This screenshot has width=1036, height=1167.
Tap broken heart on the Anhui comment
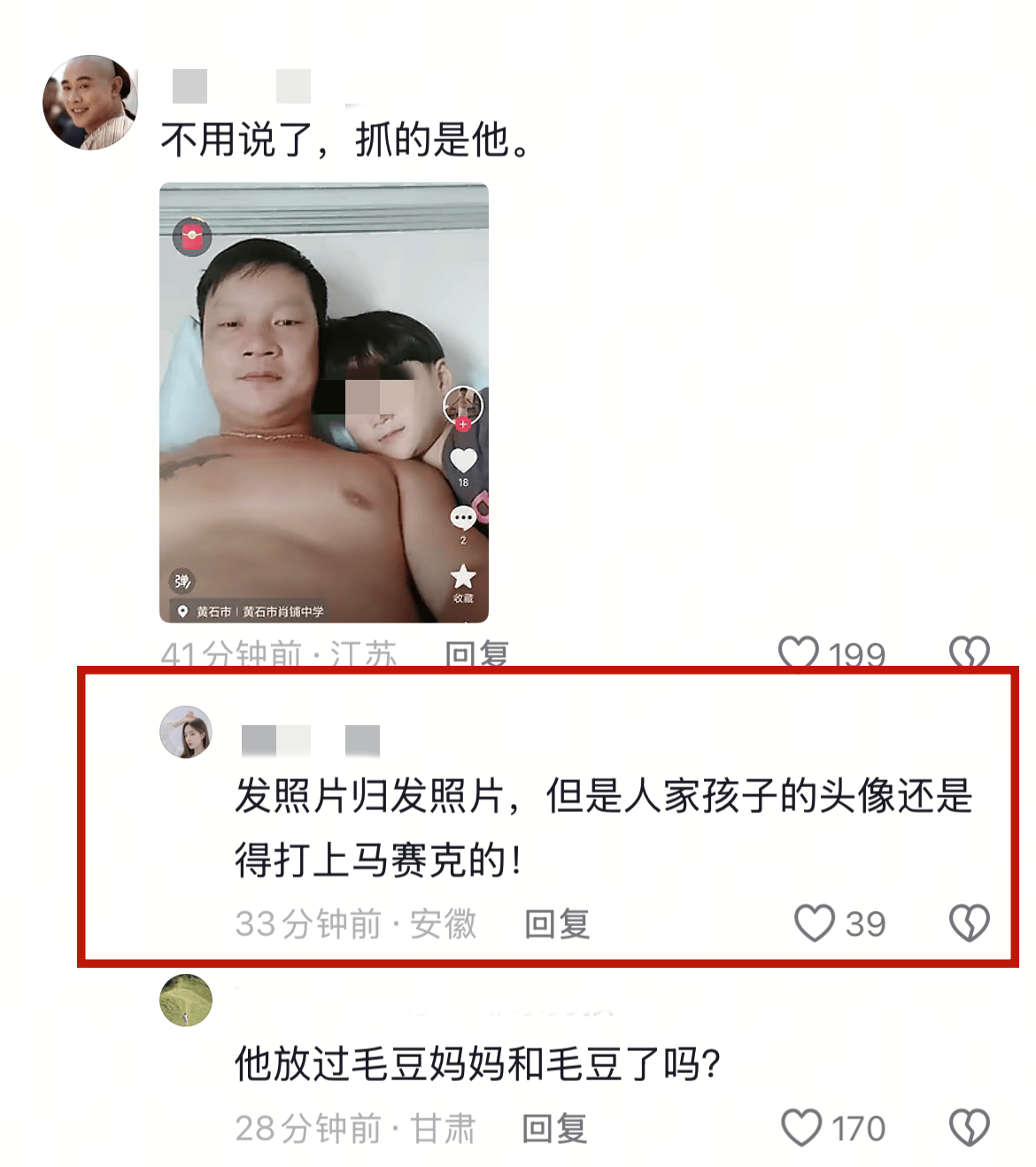point(970,923)
